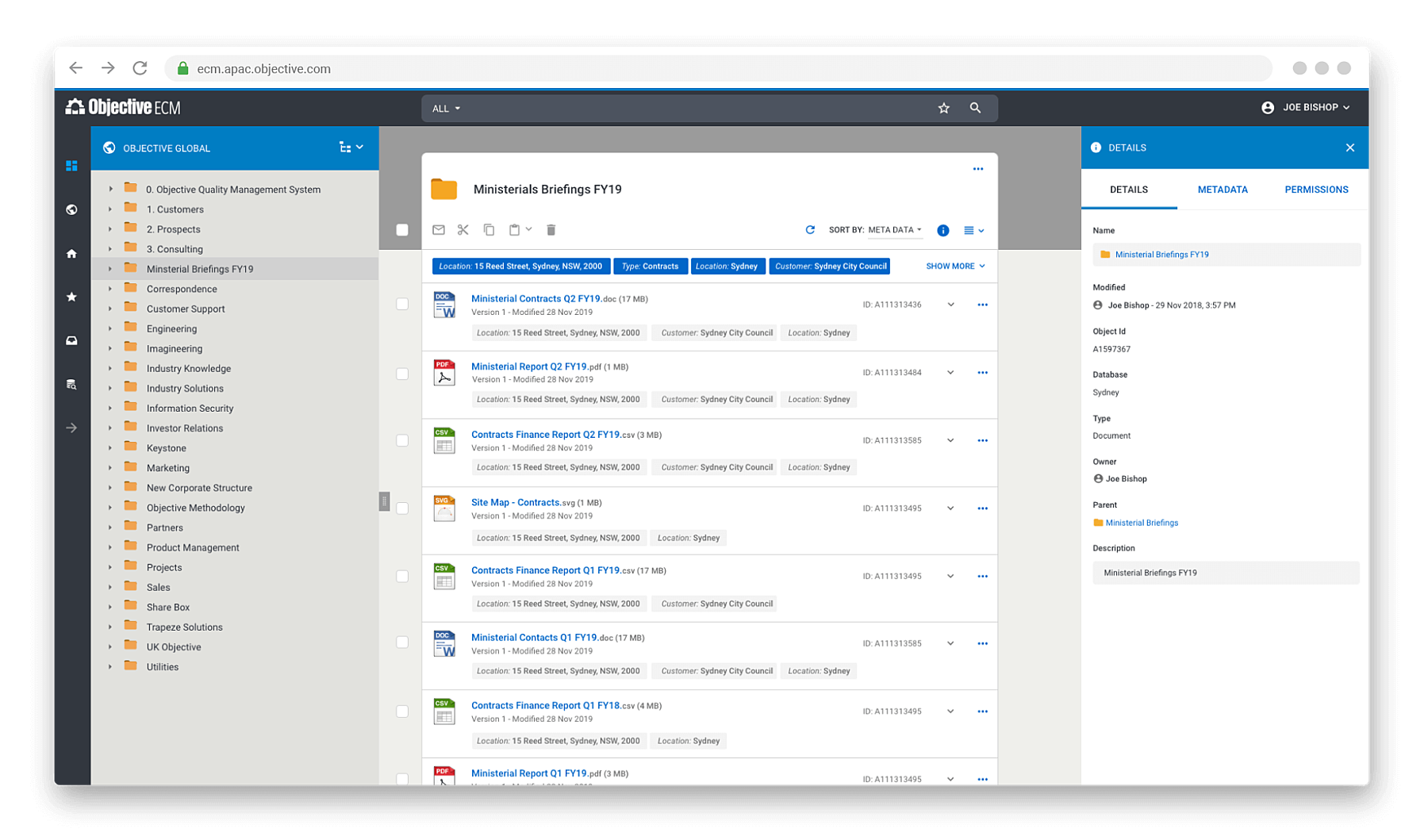Expand the Engineering folder tree arrow
Screen dimensions: 1428x840
pyautogui.click(x=110, y=328)
